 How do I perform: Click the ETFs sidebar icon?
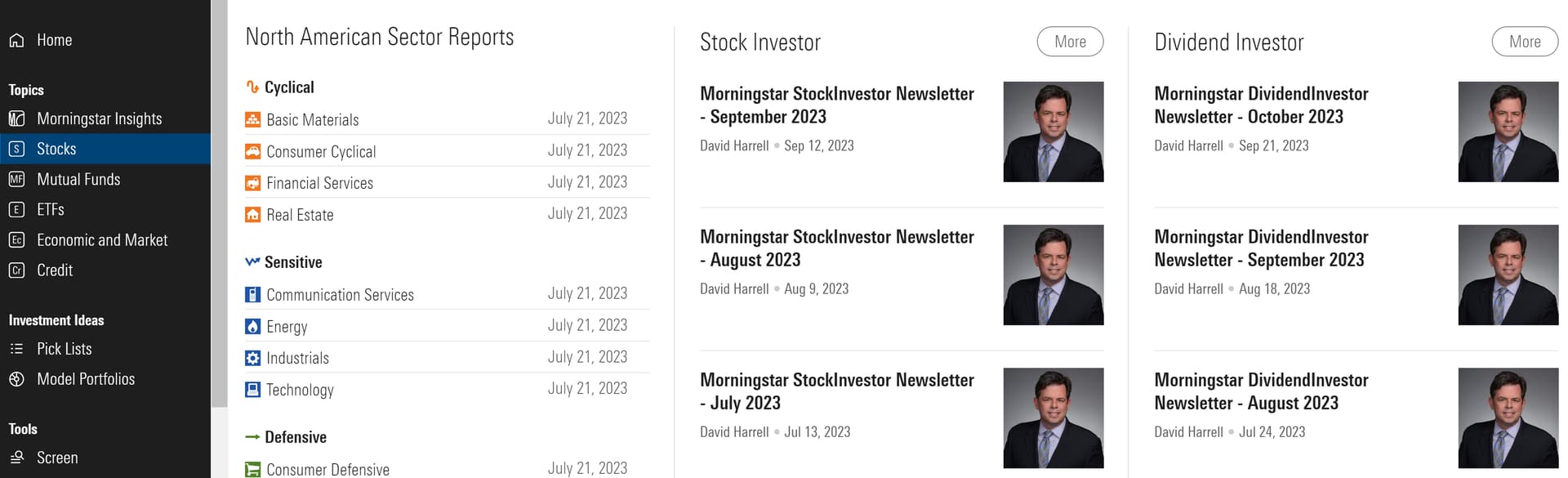coord(16,209)
